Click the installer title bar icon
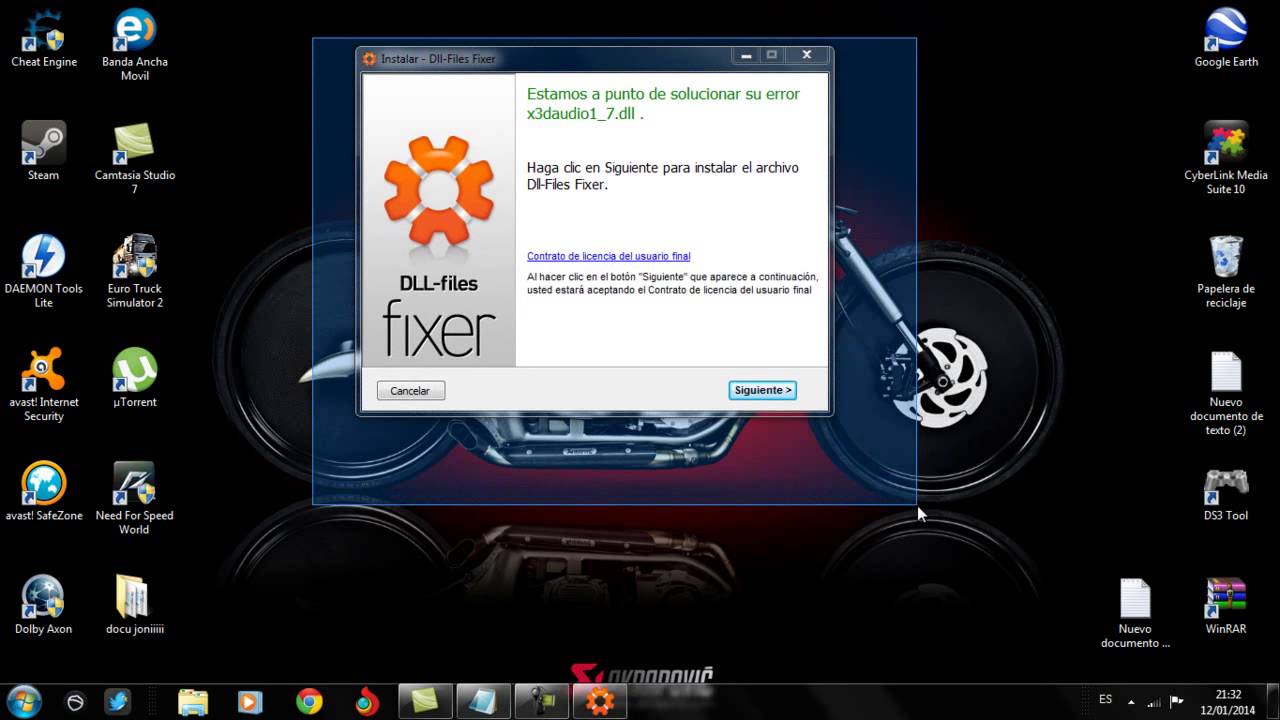1280x720 pixels. click(369, 59)
